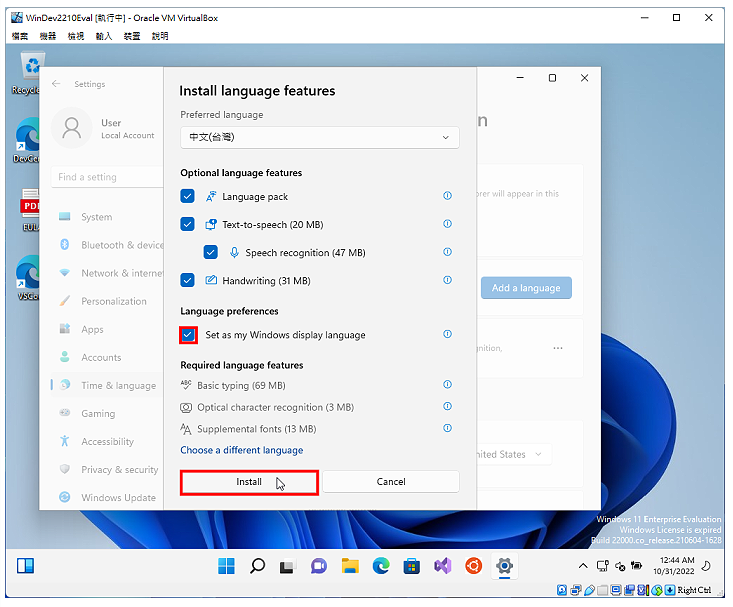This screenshot has height=607, width=733.
Task: Open Task View on taskbar
Action: coord(287,566)
